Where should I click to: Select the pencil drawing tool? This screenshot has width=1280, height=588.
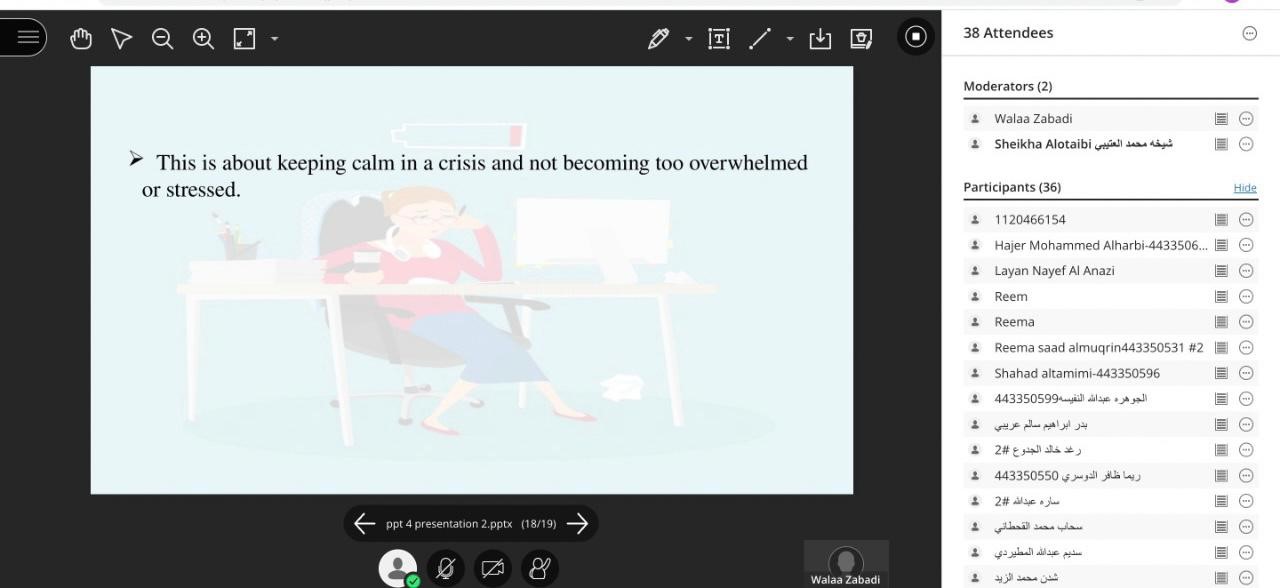tap(658, 38)
